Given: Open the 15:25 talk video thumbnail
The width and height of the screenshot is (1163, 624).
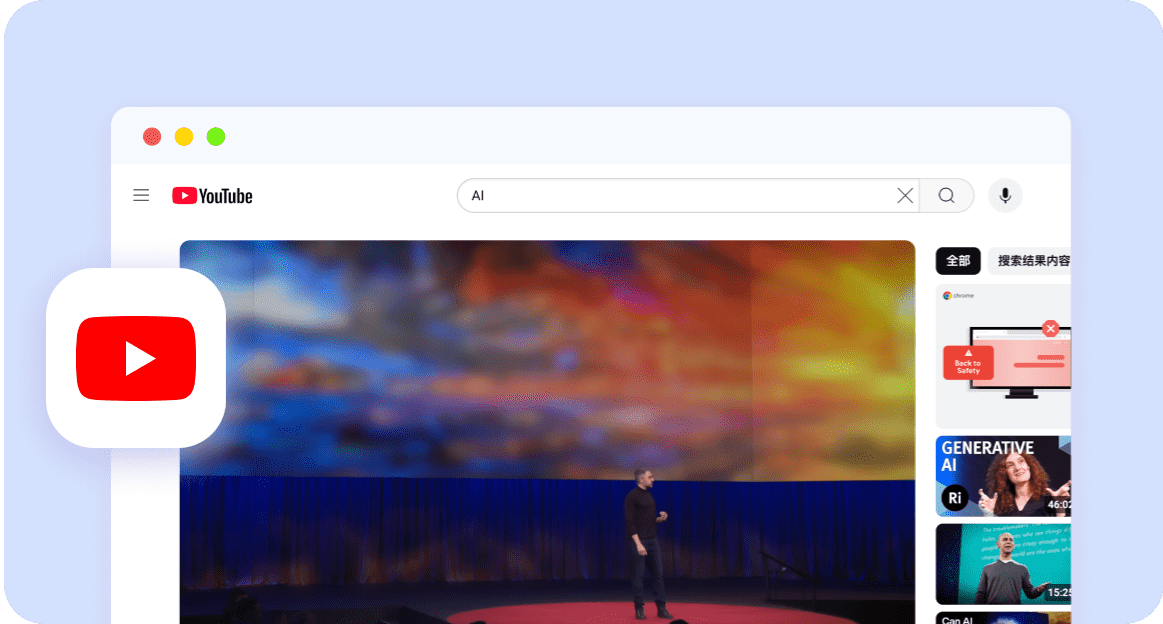Looking at the screenshot, I should (1003, 563).
